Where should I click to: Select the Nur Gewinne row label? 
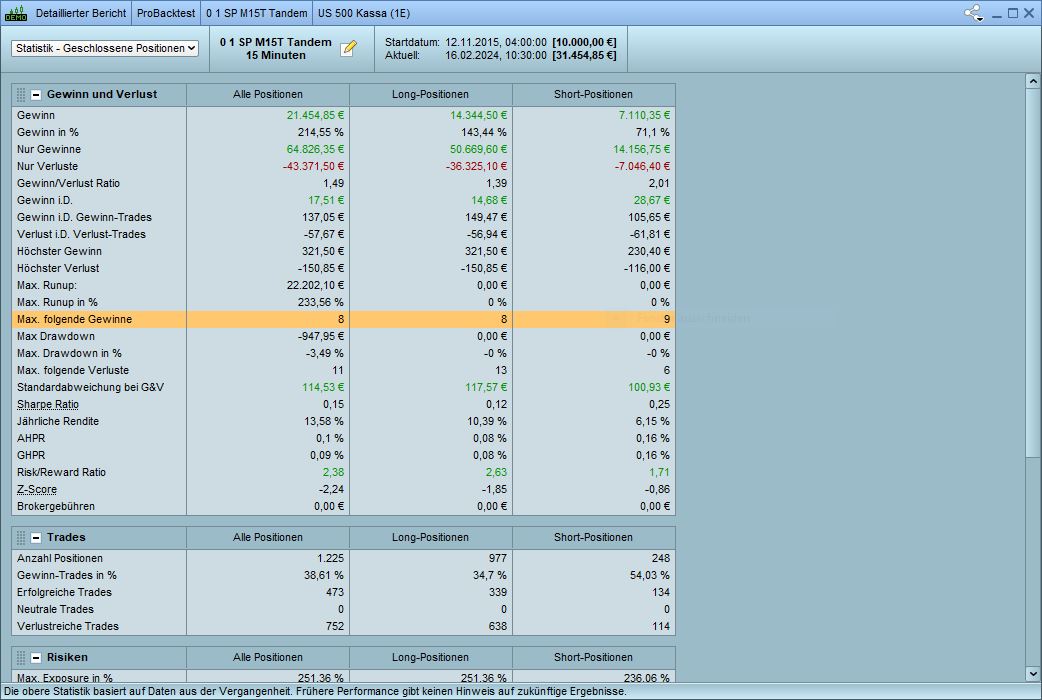(49, 149)
